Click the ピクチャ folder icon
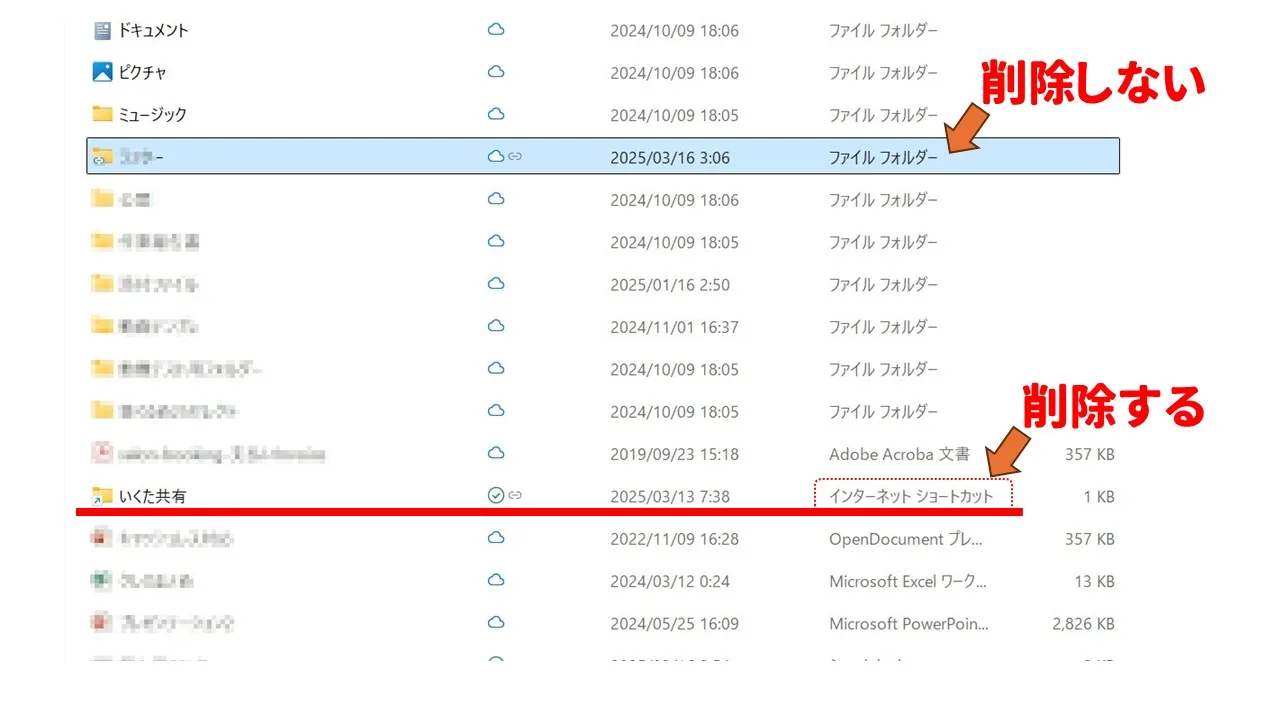The image size is (1280, 720). click(102, 73)
